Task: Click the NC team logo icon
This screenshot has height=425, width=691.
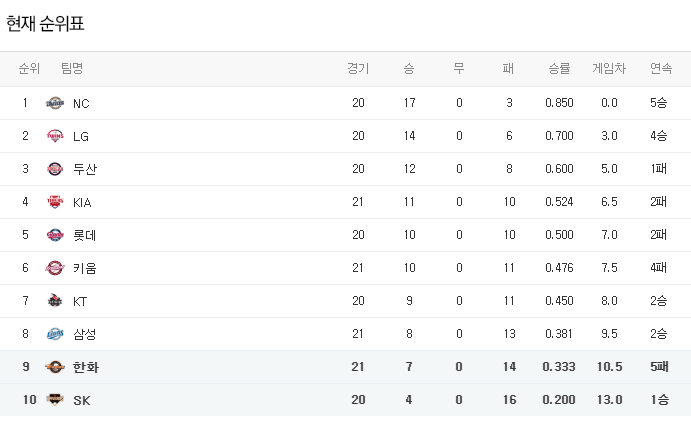Action: tap(54, 103)
